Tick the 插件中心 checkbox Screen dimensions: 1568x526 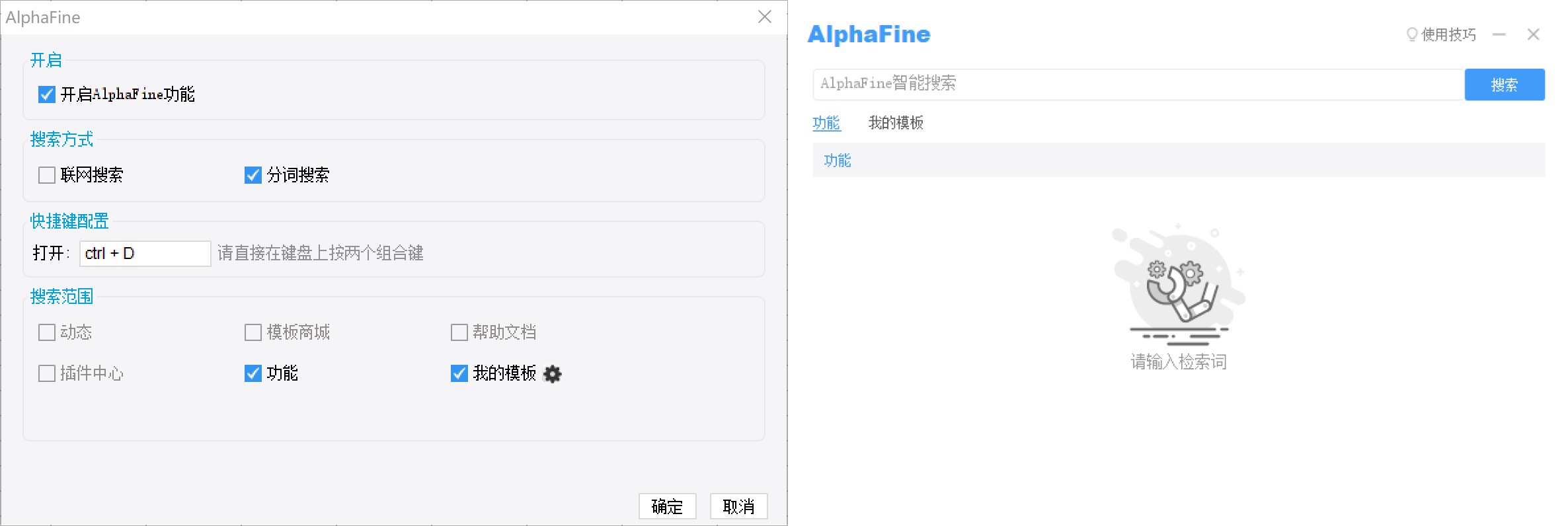point(47,374)
